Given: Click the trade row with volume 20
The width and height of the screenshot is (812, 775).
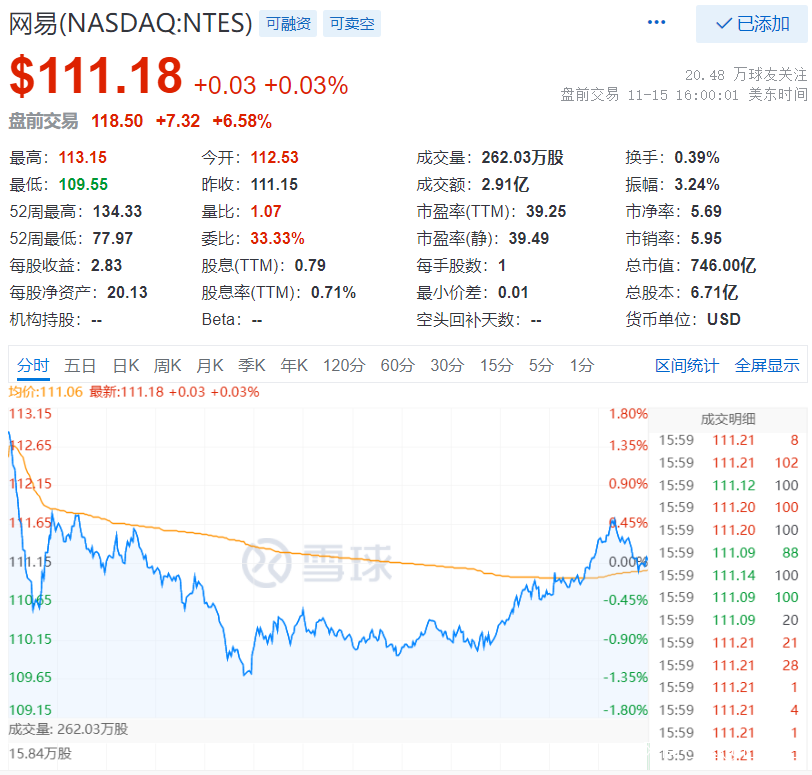Looking at the screenshot, I should (x=728, y=620).
